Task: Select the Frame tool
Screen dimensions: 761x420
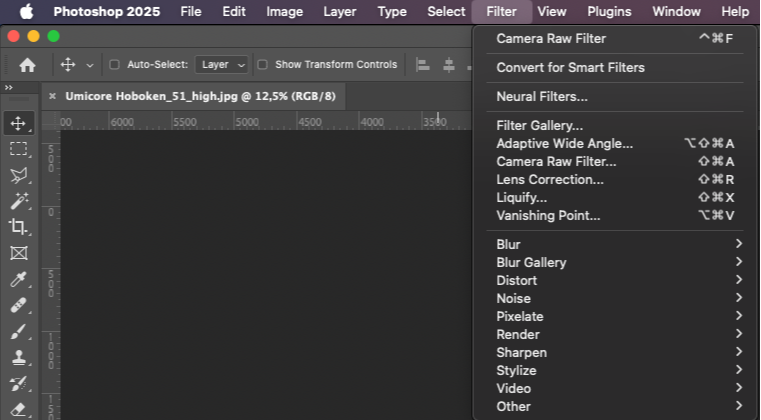Action: point(18,253)
